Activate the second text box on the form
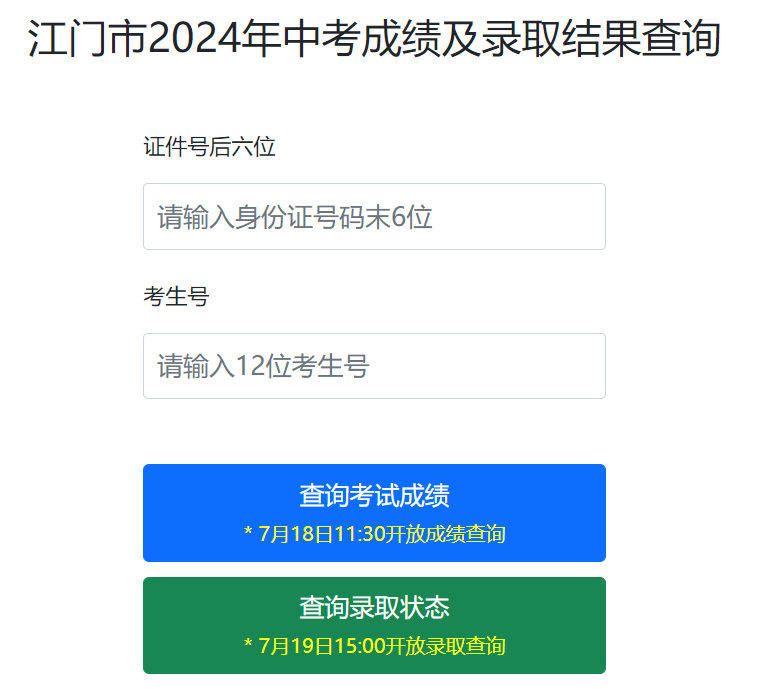This screenshot has height=689, width=773. [x=374, y=366]
